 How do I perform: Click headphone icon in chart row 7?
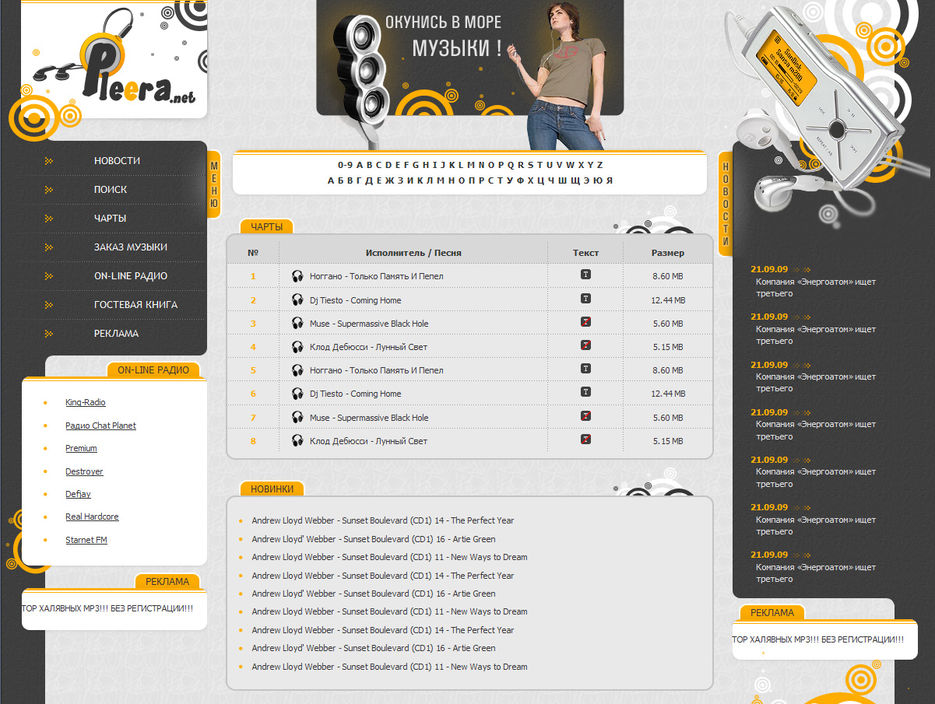[x=298, y=417]
